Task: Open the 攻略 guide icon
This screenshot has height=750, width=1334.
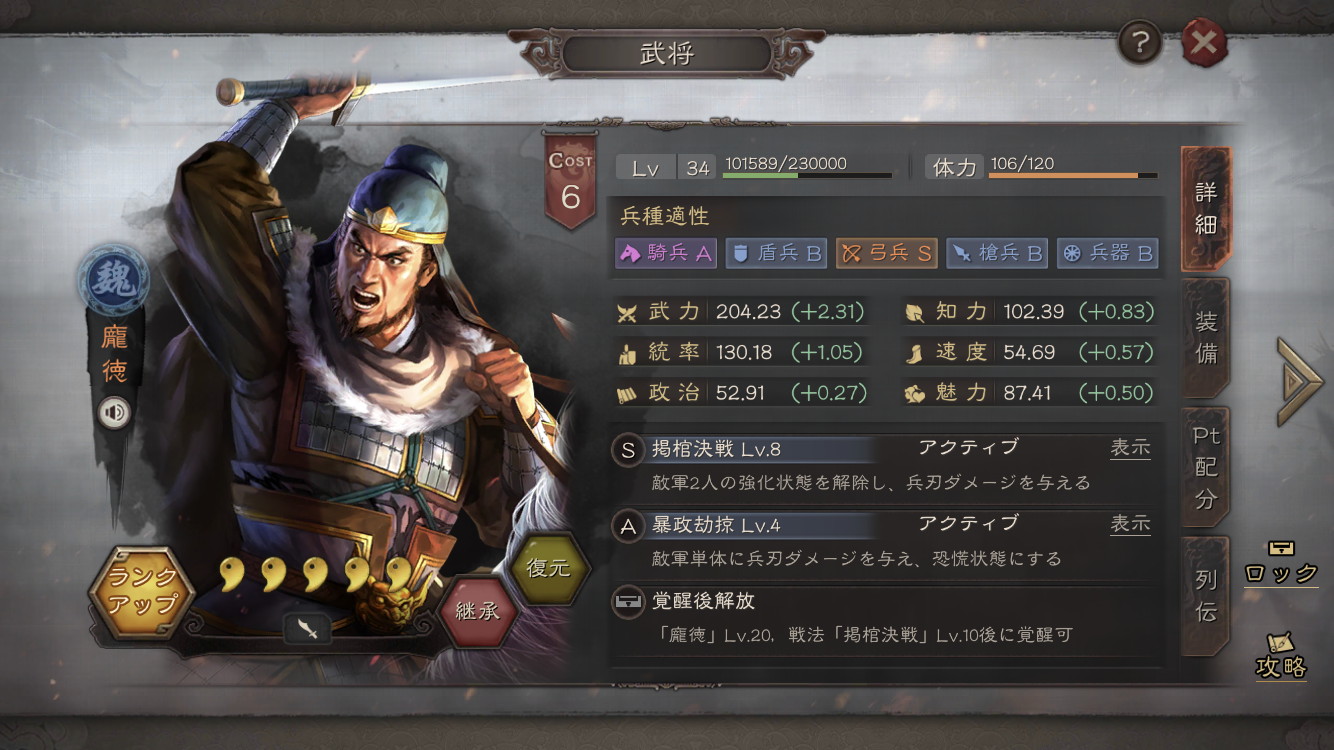Action: [1281, 641]
